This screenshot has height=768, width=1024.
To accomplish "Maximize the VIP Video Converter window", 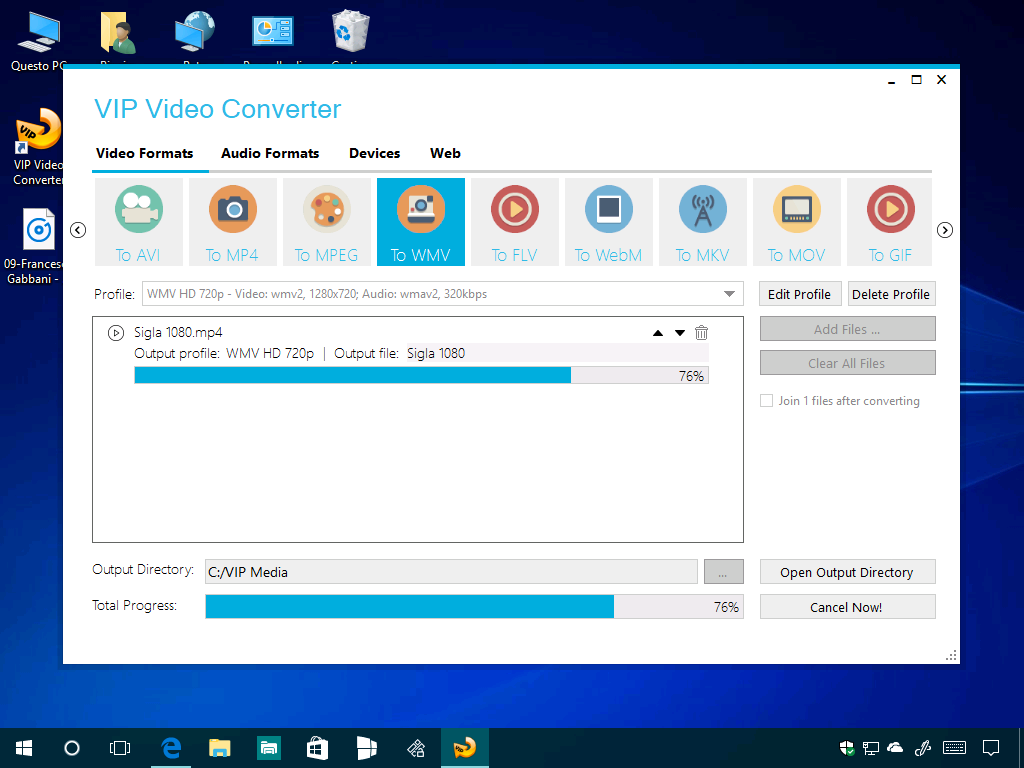I will [917, 80].
